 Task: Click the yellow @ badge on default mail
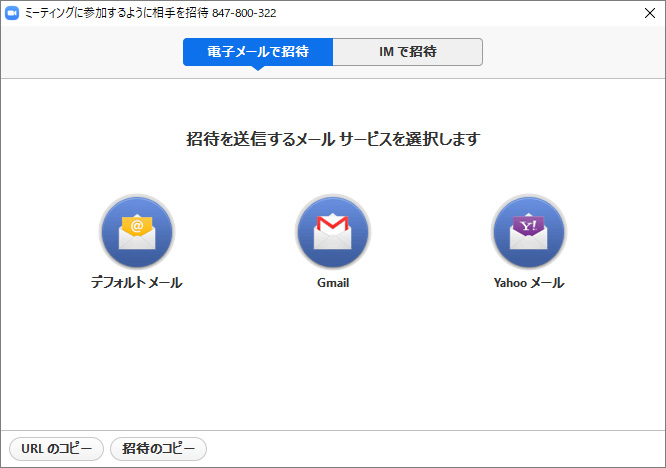click(137, 225)
